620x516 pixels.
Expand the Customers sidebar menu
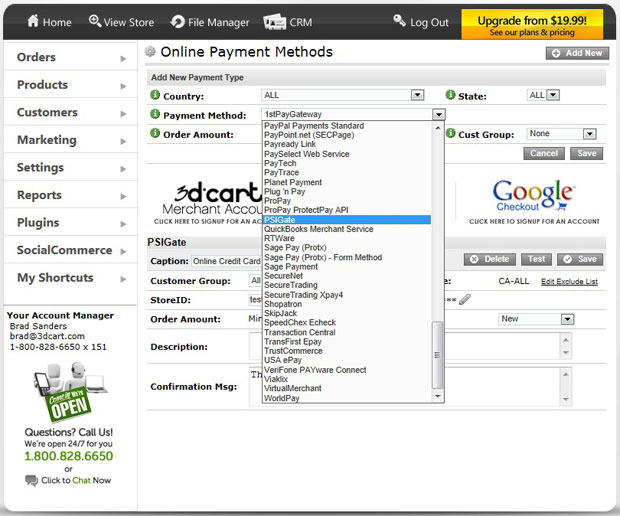click(x=71, y=113)
